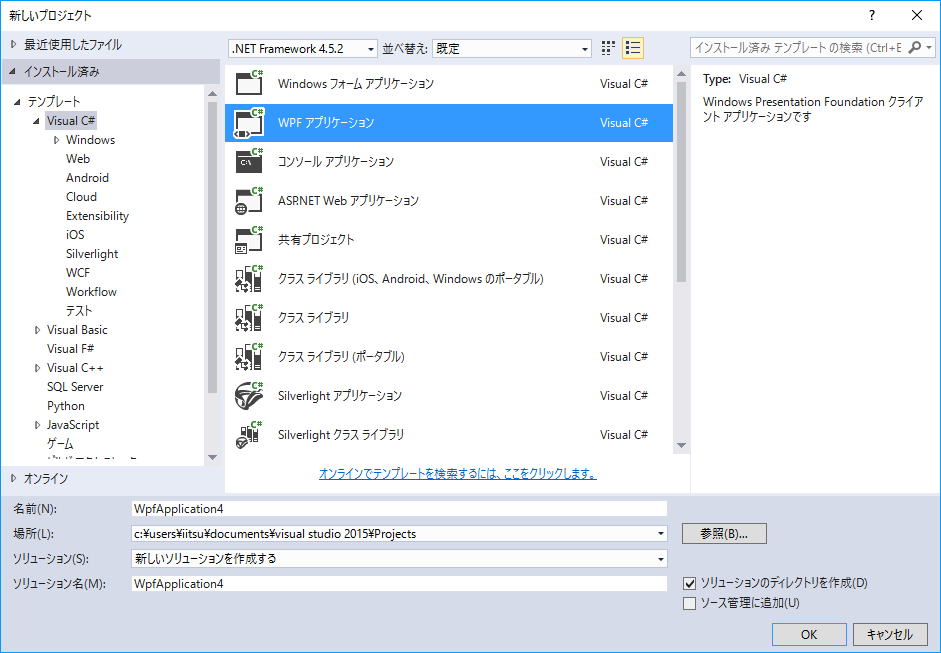Click the tree scrollbar up arrow
This screenshot has height=653, width=941.
tap(212, 93)
